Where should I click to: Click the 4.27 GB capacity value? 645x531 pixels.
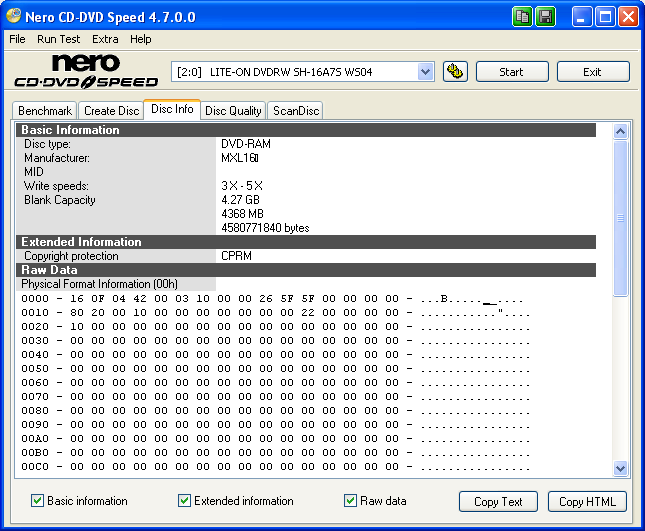point(240,200)
